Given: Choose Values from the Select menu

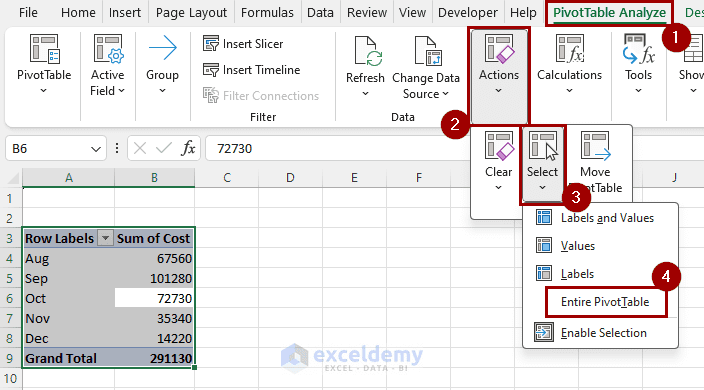Looking at the screenshot, I should tap(600, 245).
